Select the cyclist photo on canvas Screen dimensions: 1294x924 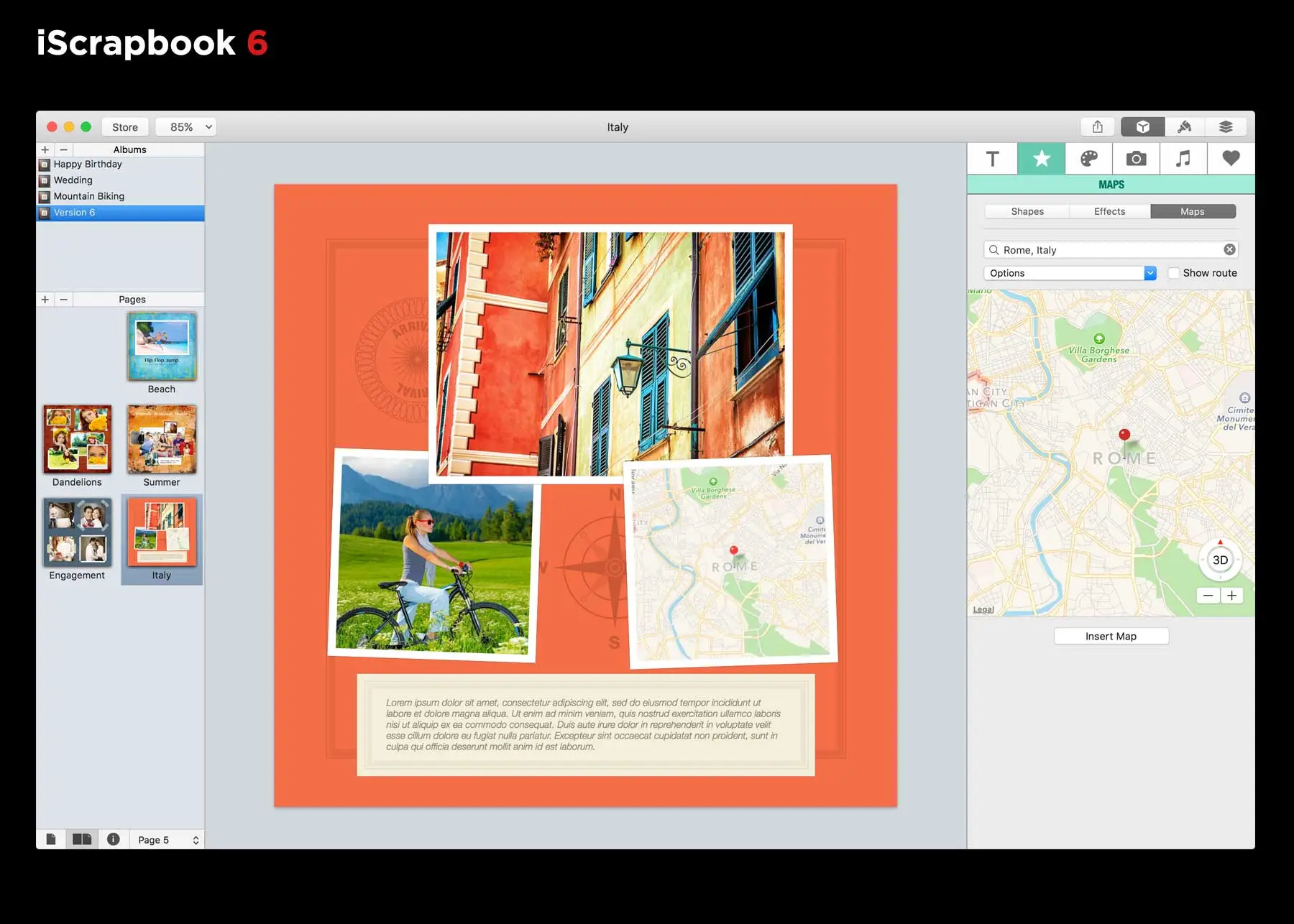pyautogui.click(x=434, y=555)
